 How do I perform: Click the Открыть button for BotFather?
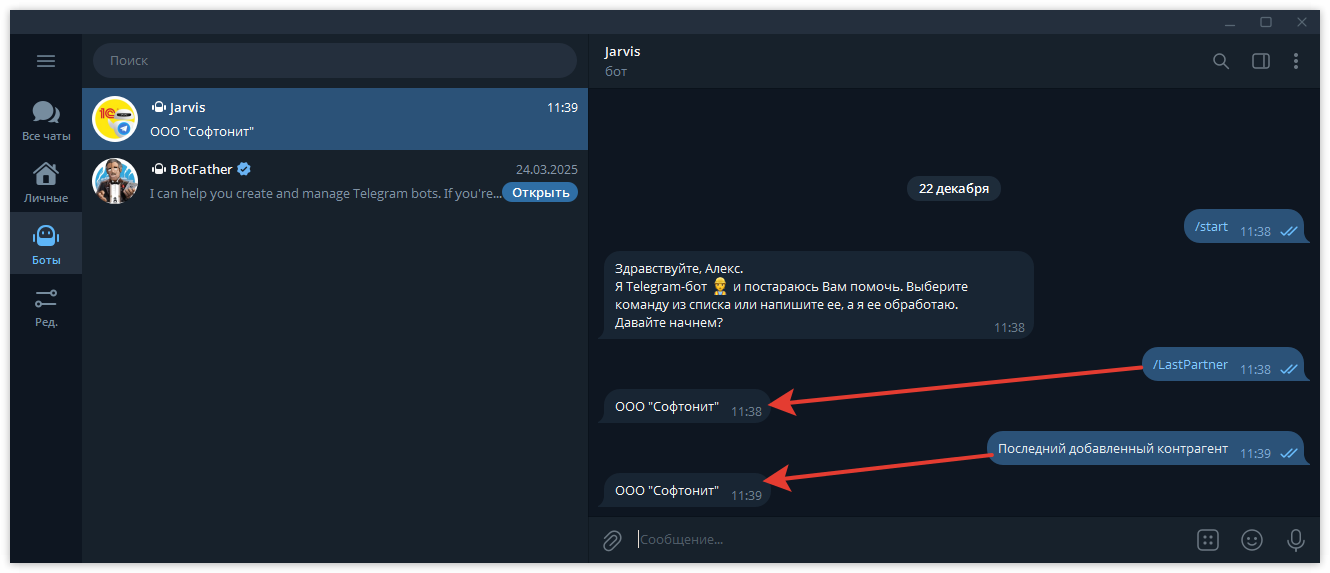click(540, 193)
